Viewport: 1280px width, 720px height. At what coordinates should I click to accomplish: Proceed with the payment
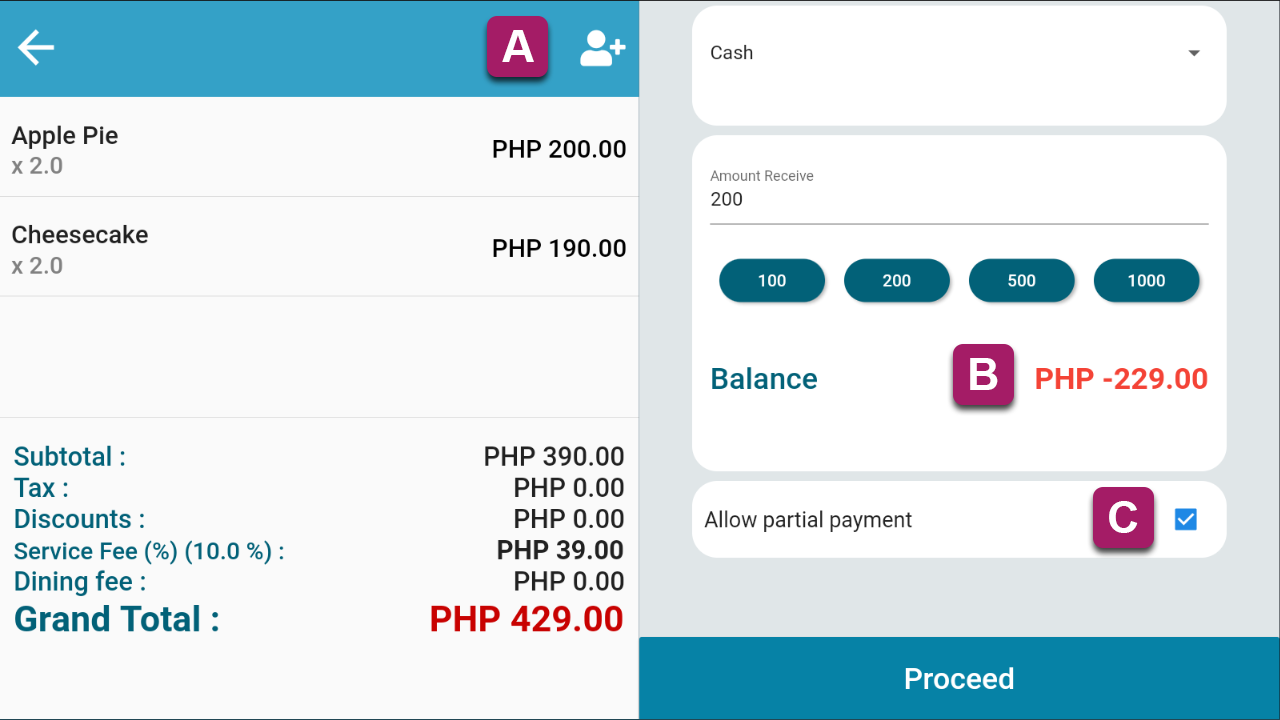(959, 679)
